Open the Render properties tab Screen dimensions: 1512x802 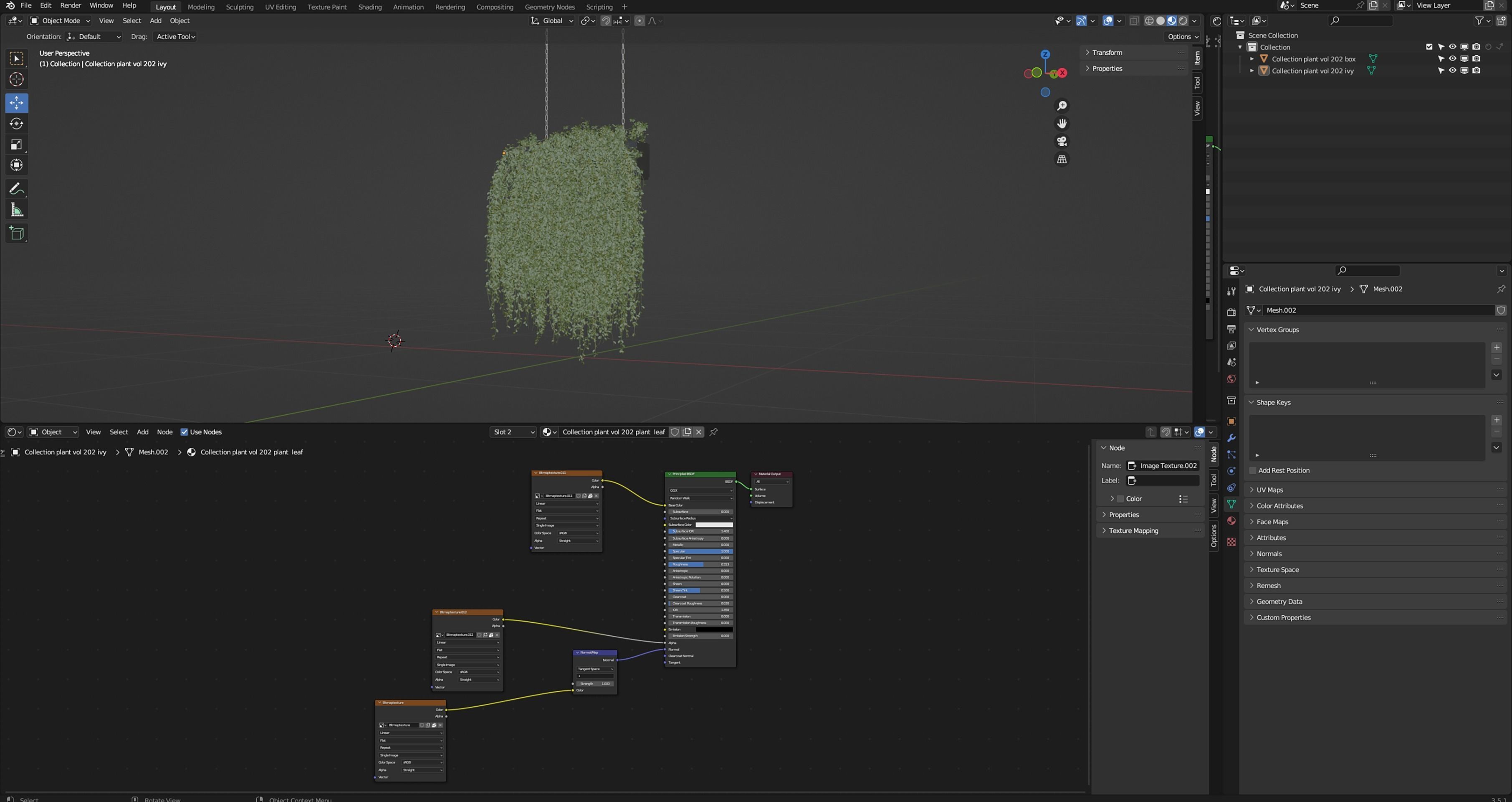pos(1231,312)
